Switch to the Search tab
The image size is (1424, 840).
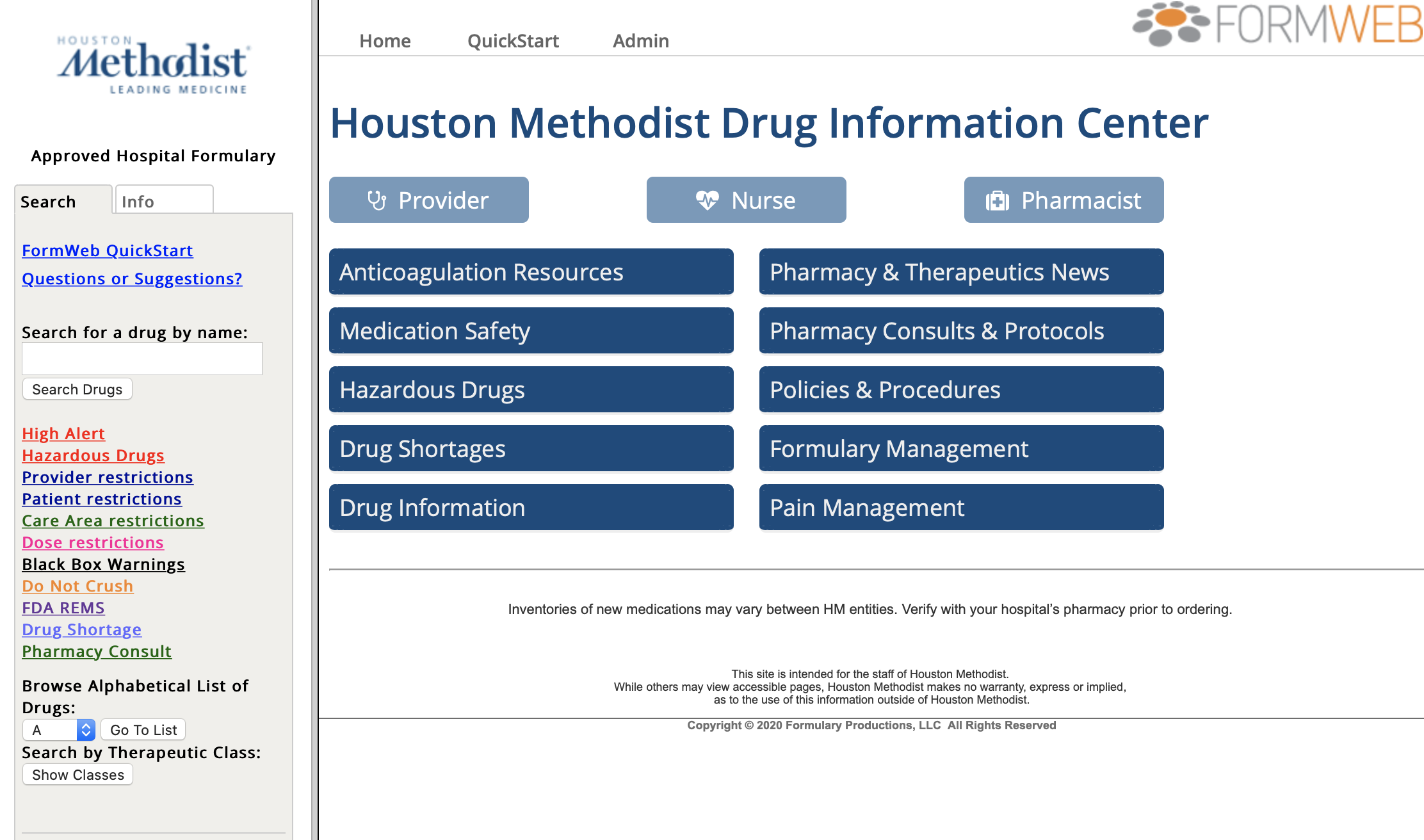63,200
